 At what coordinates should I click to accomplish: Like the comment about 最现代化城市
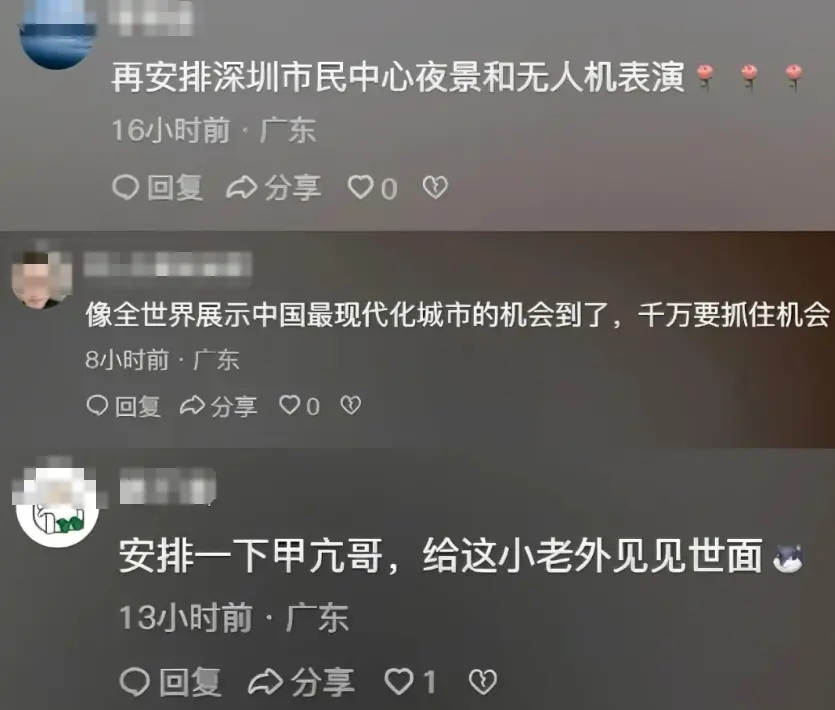pyautogui.click(x=299, y=406)
